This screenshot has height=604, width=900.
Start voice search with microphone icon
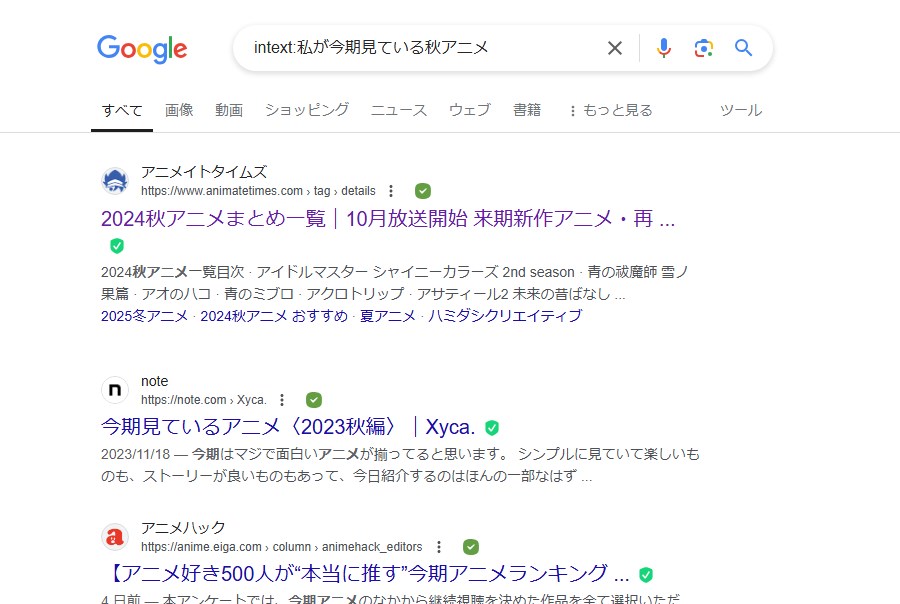(664, 48)
